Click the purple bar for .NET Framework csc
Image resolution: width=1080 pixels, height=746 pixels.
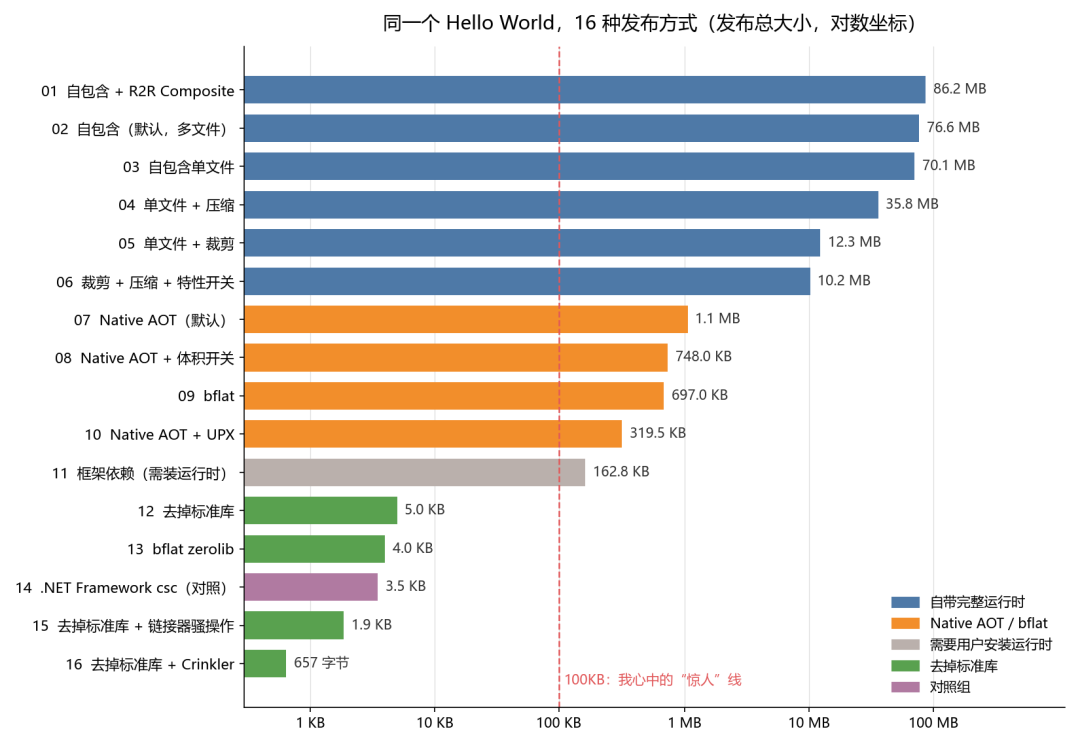coord(311,586)
